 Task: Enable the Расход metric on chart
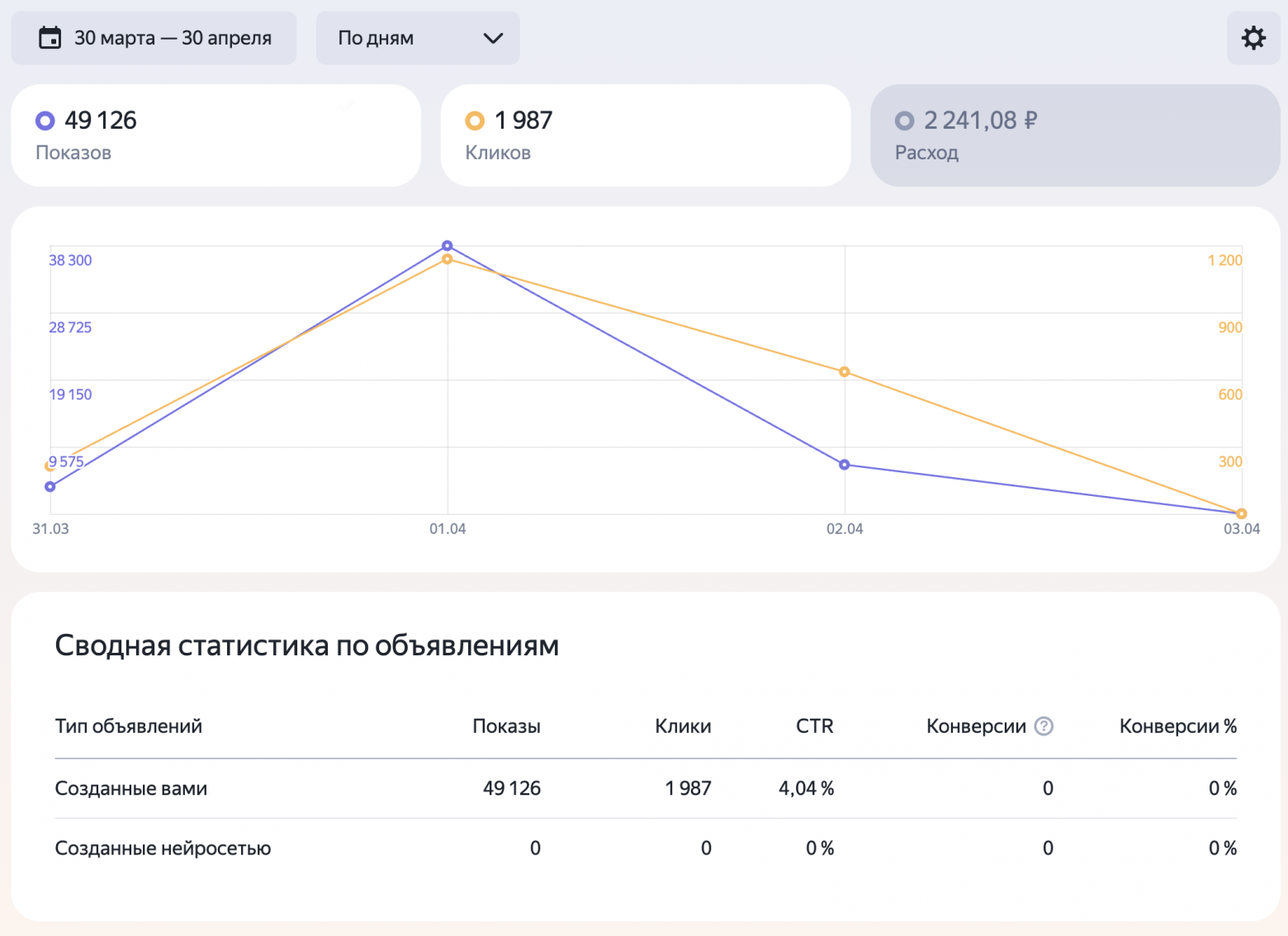point(1074,135)
